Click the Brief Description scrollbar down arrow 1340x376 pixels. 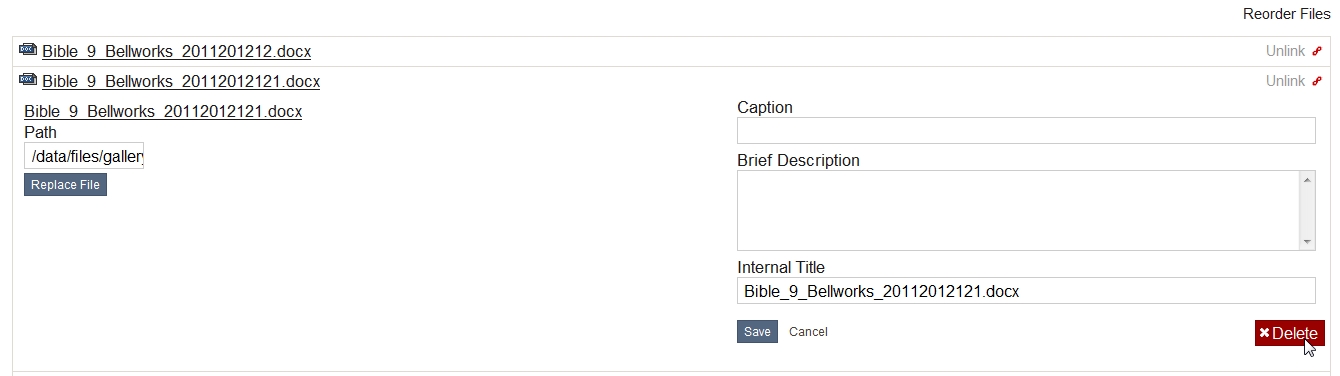click(x=1307, y=241)
